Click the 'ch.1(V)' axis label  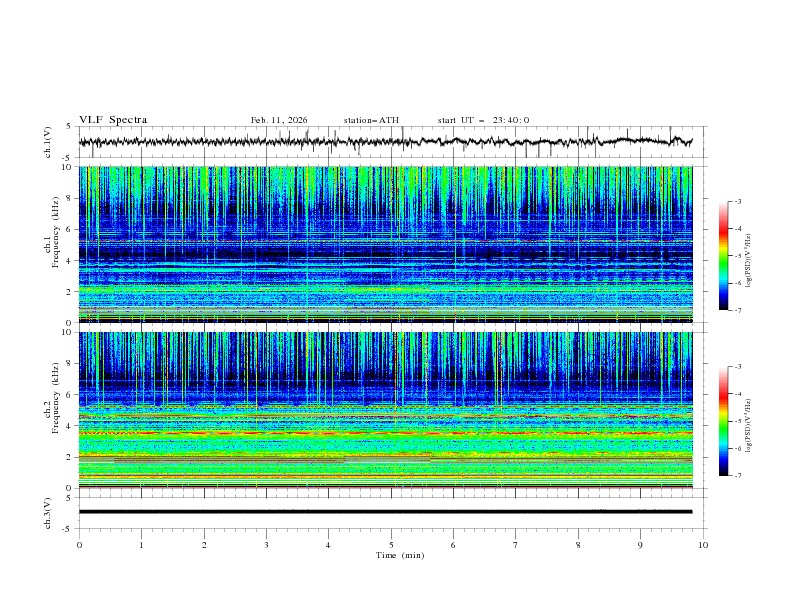(48, 142)
